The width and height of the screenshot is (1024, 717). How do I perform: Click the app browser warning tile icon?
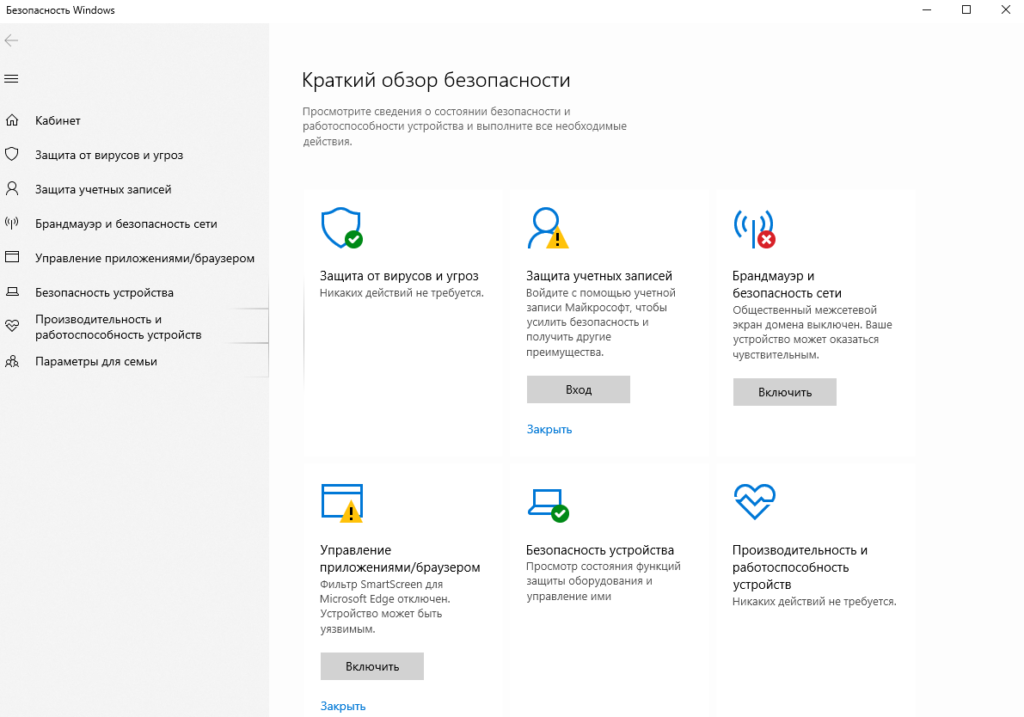coord(342,503)
